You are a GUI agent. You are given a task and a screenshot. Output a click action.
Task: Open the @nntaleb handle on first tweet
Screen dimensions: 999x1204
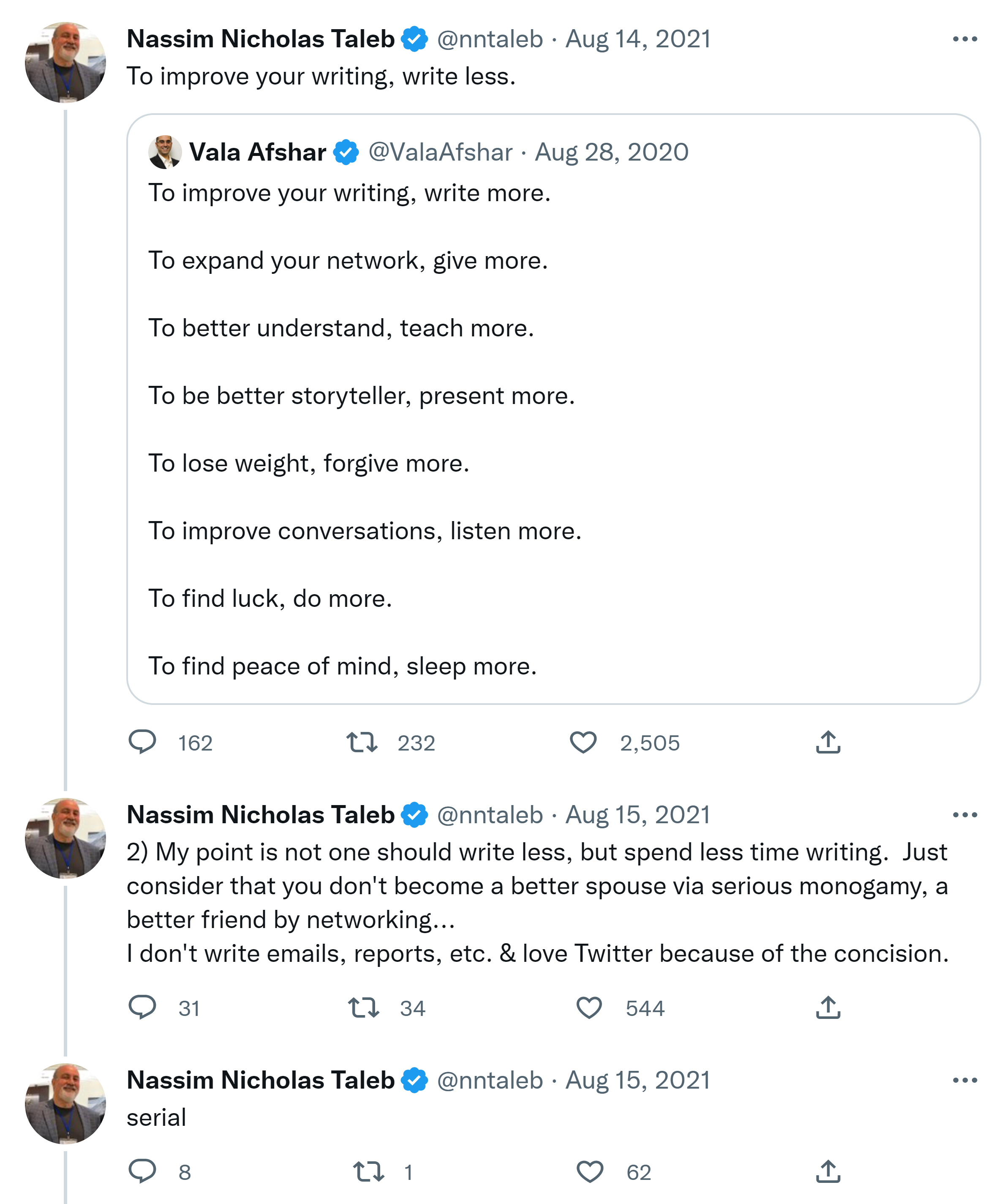(x=490, y=39)
